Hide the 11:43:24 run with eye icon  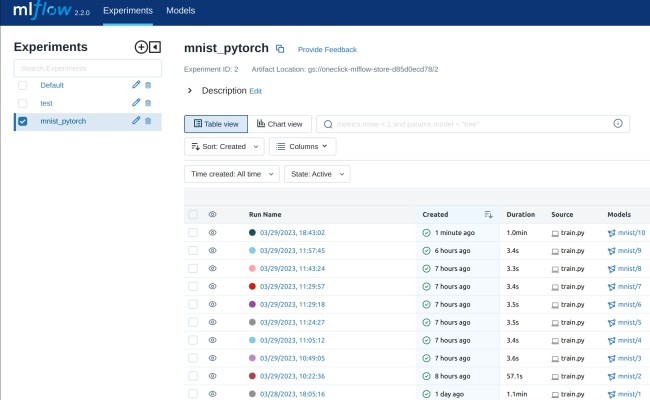(212, 268)
